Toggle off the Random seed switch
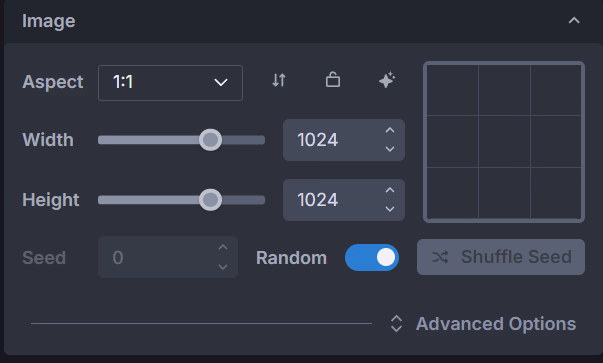The height and width of the screenshot is (363, 603). click(x=372, y=257)
